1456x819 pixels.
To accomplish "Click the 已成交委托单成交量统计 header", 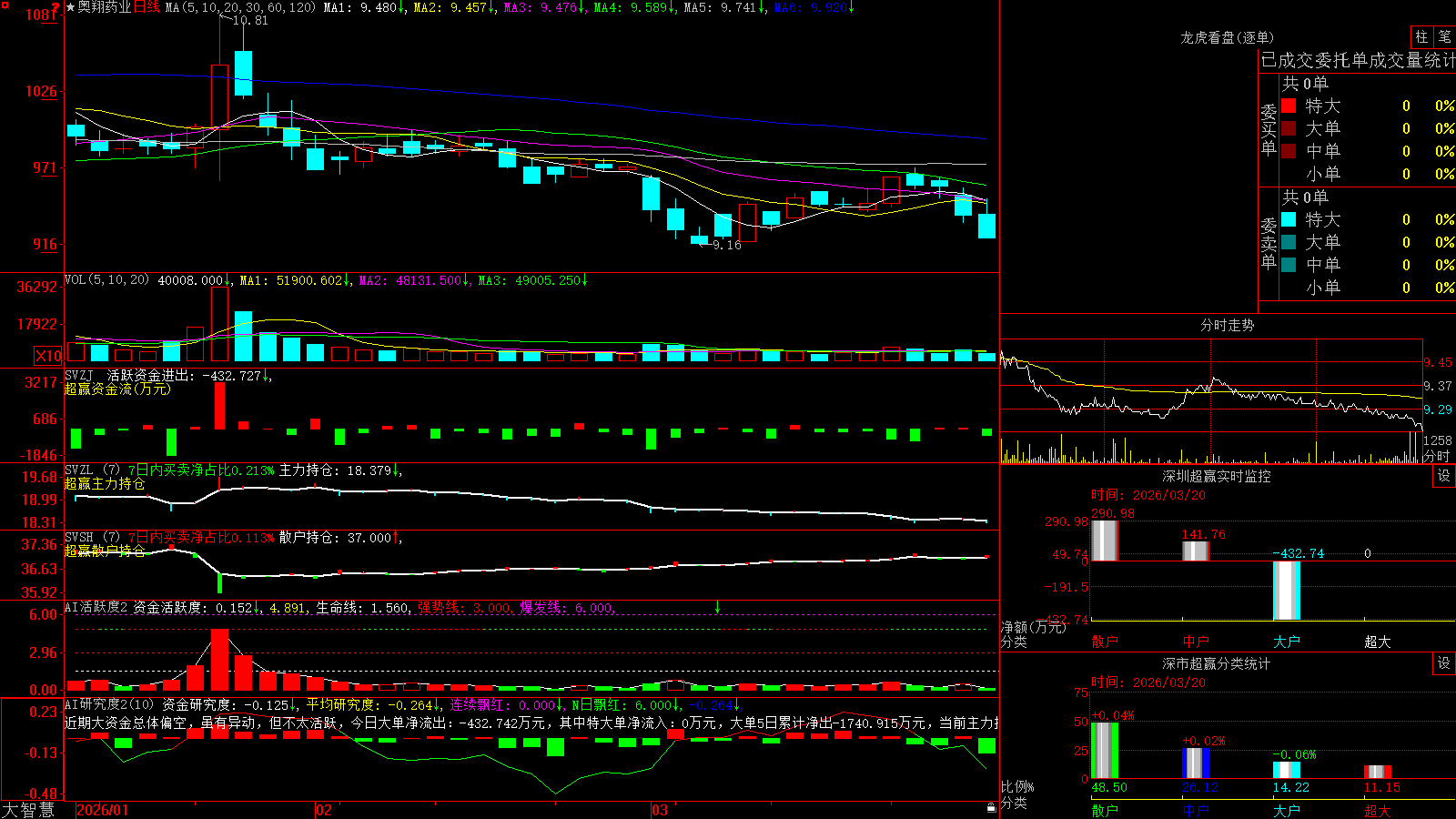I will (1358, 60).
